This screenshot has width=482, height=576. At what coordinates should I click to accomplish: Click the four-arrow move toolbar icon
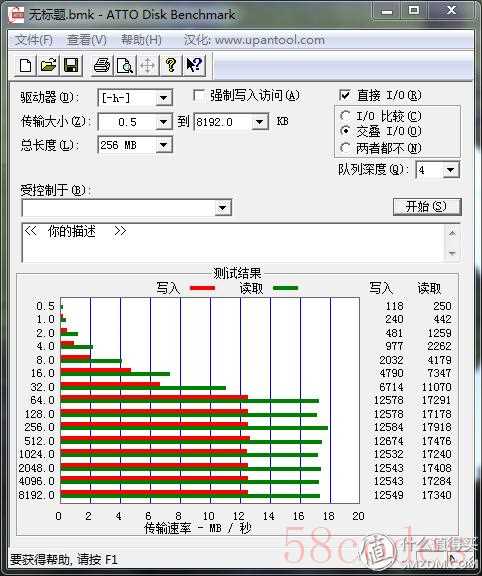(x=147, y=65)
